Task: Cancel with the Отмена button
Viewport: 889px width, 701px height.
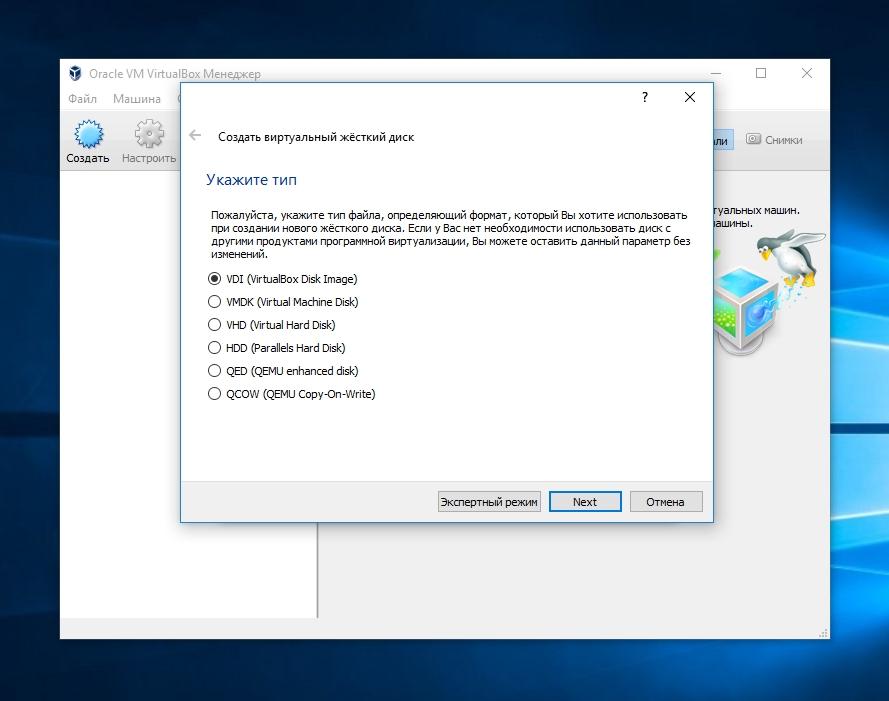Action: [x=666, y=502]
